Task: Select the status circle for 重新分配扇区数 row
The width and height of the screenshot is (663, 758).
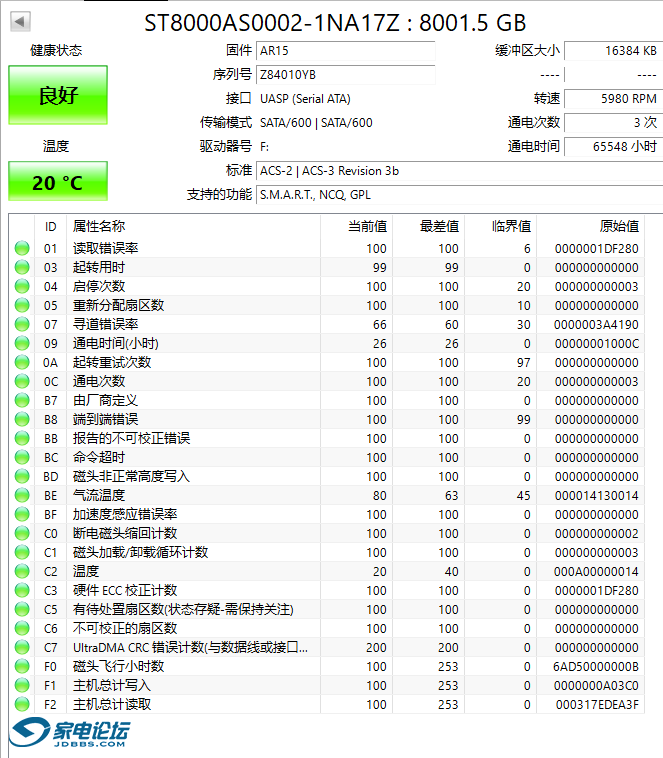Action: click(x=22, y=306)
